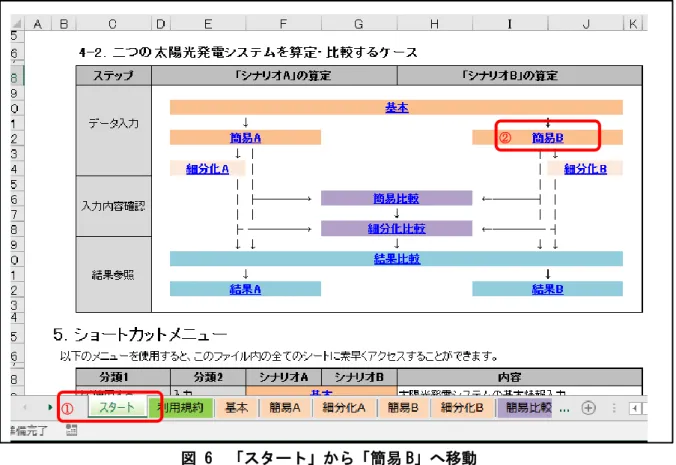Show more sheet tabs via ellipsis

pos(564,409)
